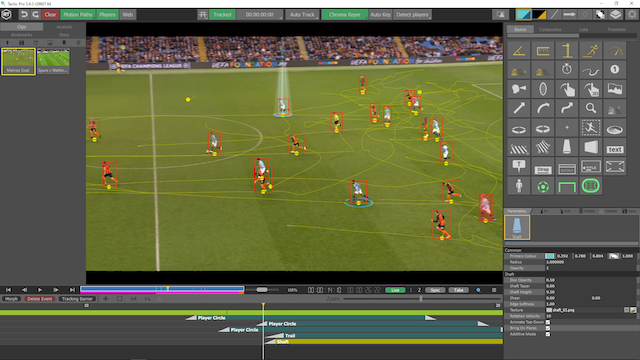Viewport: 640px width, 360px height.
Task: Select the straight arrow tool
Action: (518, 108)
